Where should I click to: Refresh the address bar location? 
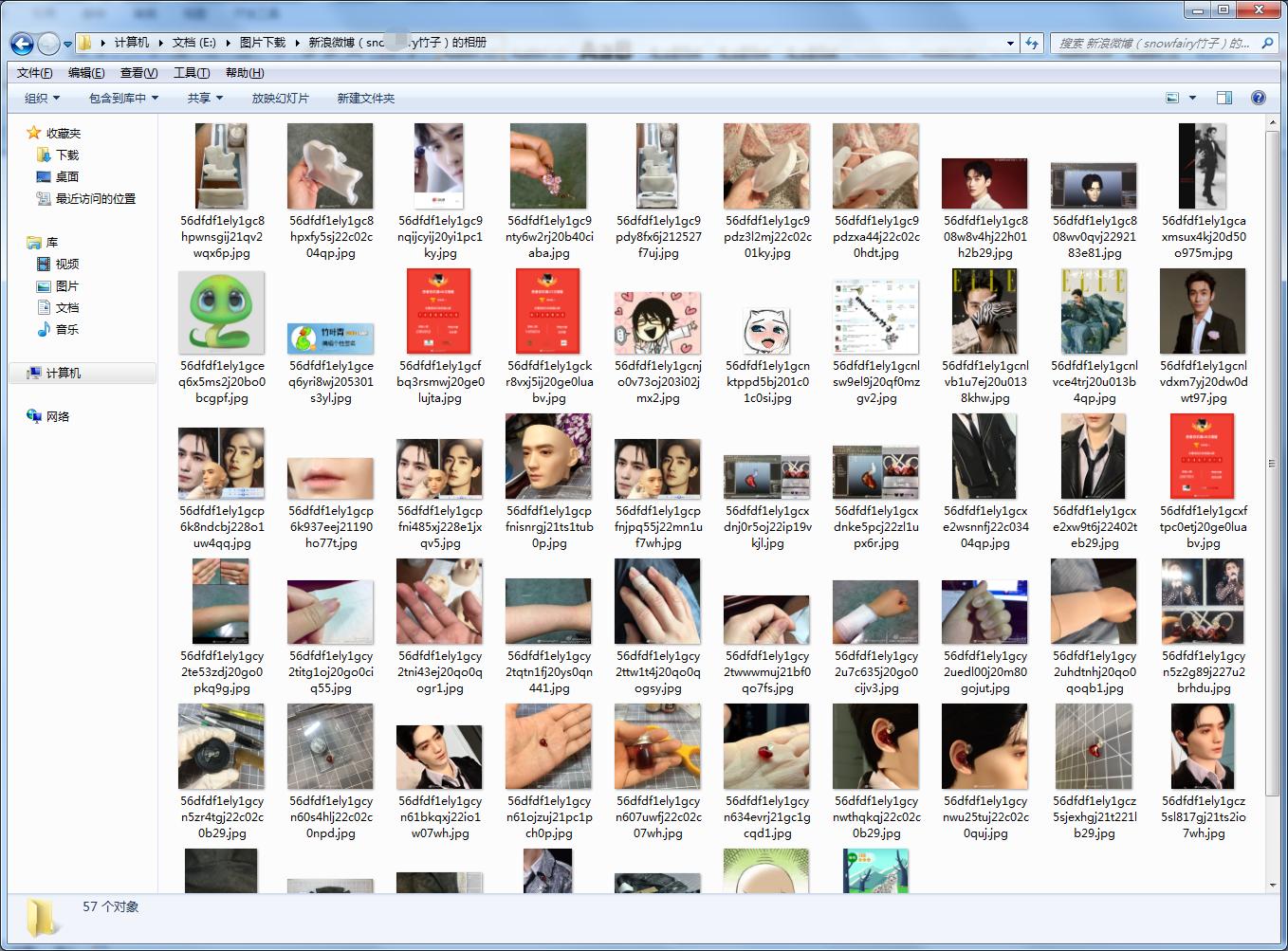(1032, 43)
